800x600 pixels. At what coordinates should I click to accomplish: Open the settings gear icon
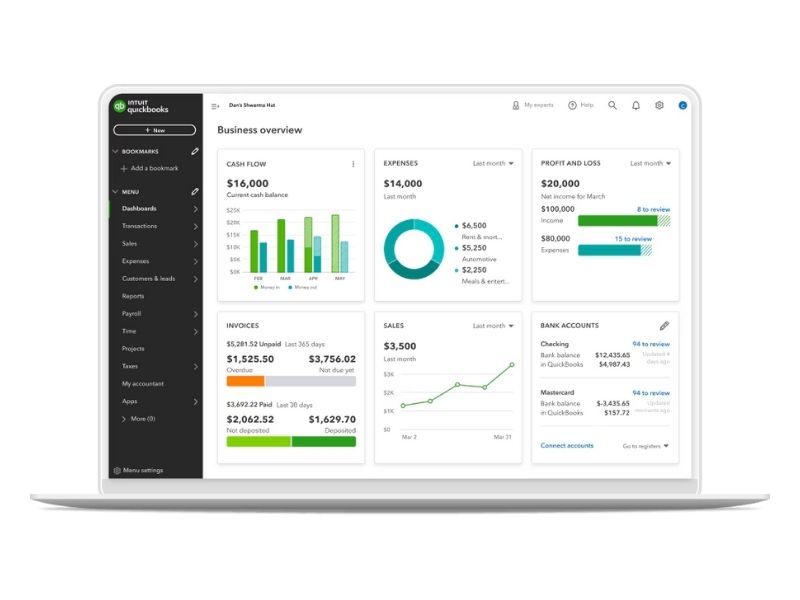(659, 105)
